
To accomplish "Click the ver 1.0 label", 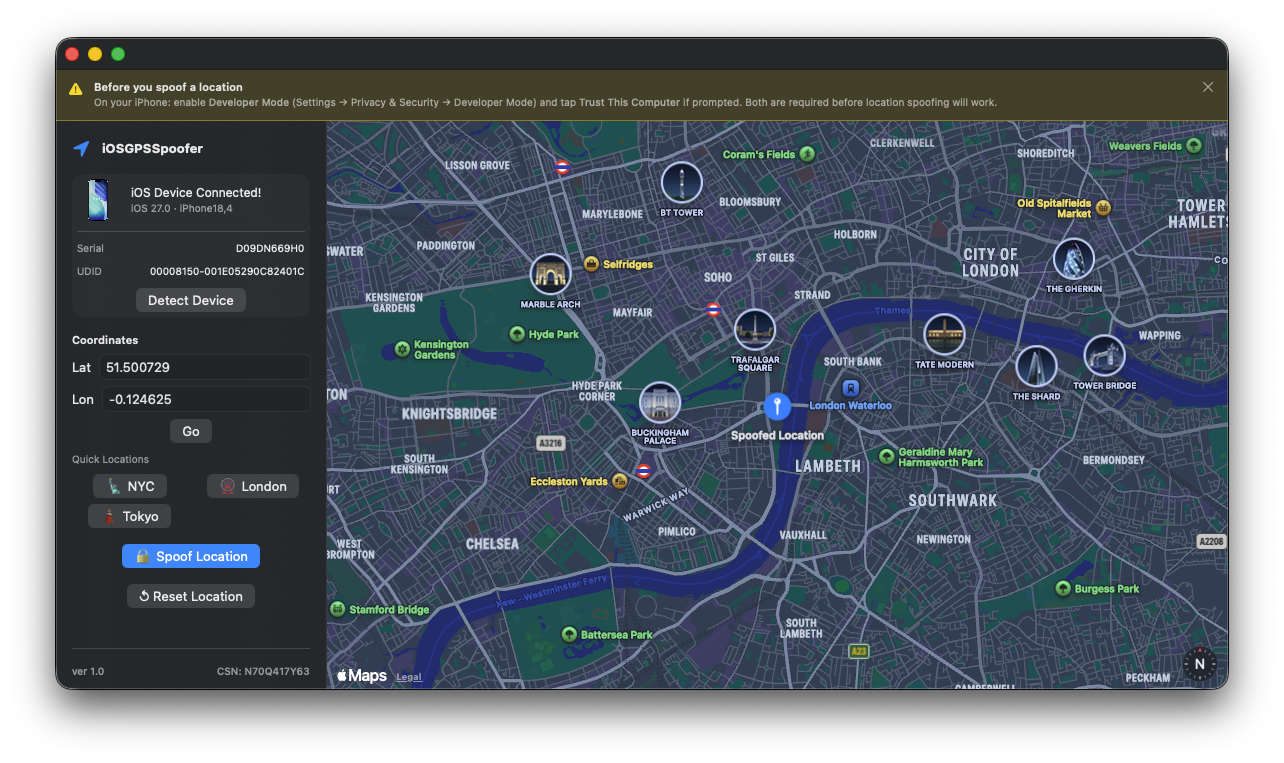I will [88, 671].
